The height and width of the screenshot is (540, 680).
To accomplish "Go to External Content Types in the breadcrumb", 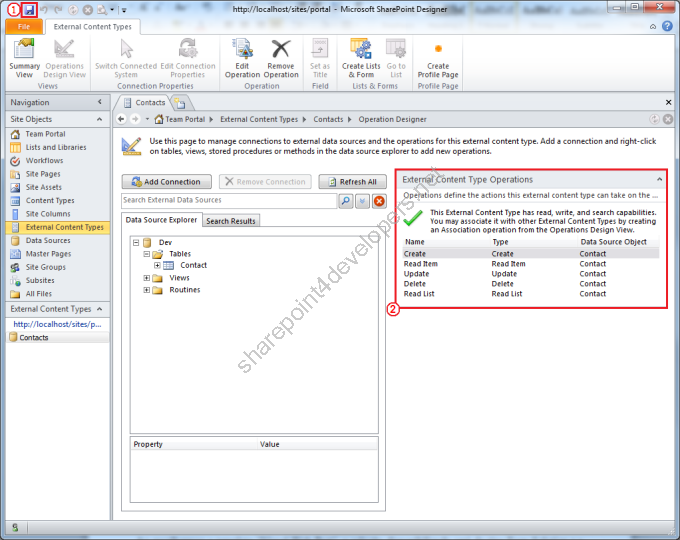I will click(x=259, y=119).
